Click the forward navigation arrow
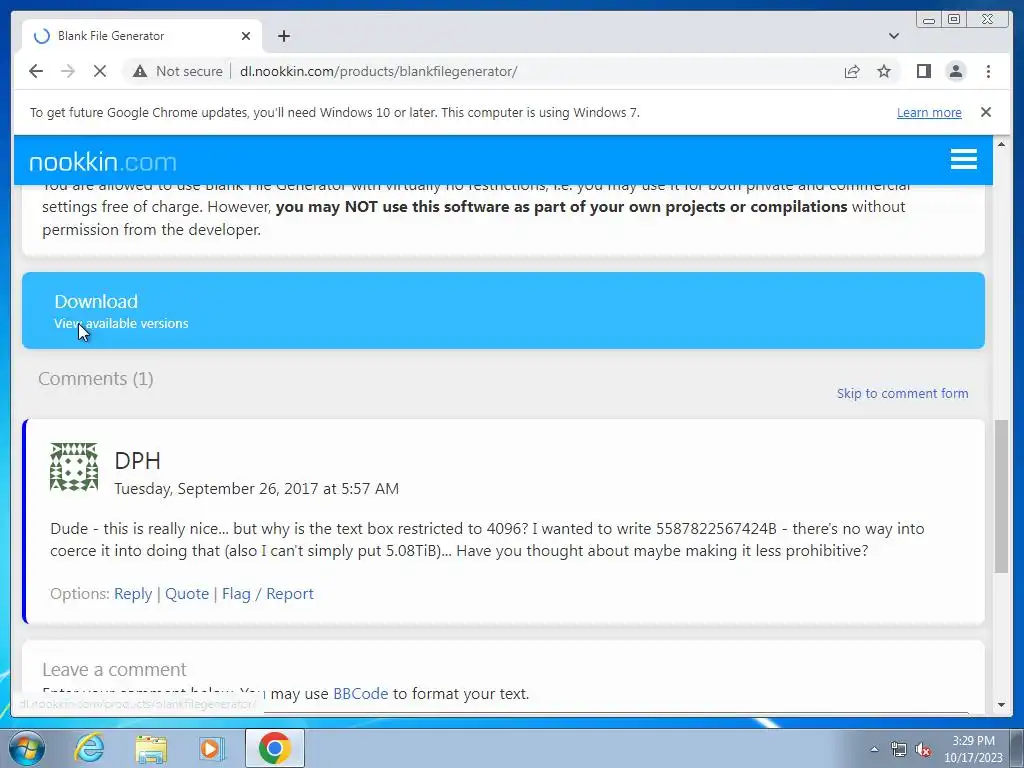1024x768 pixels. (x=67, y=71)
